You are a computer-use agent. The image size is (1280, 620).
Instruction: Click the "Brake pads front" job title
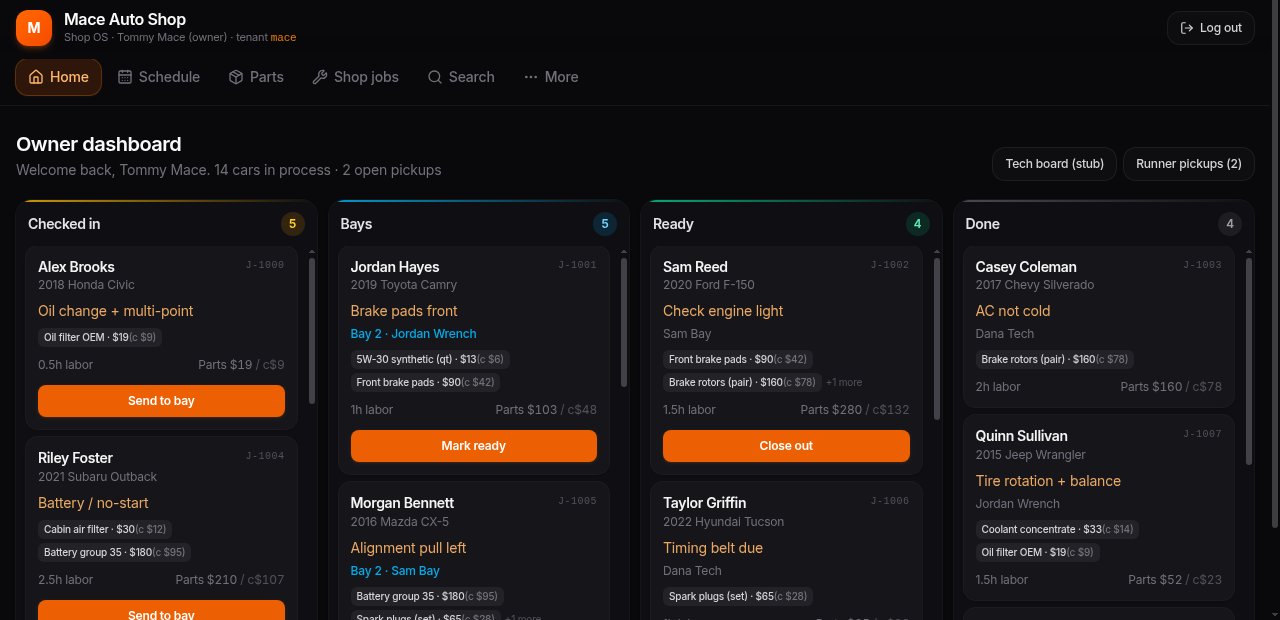tap(404, 311)
